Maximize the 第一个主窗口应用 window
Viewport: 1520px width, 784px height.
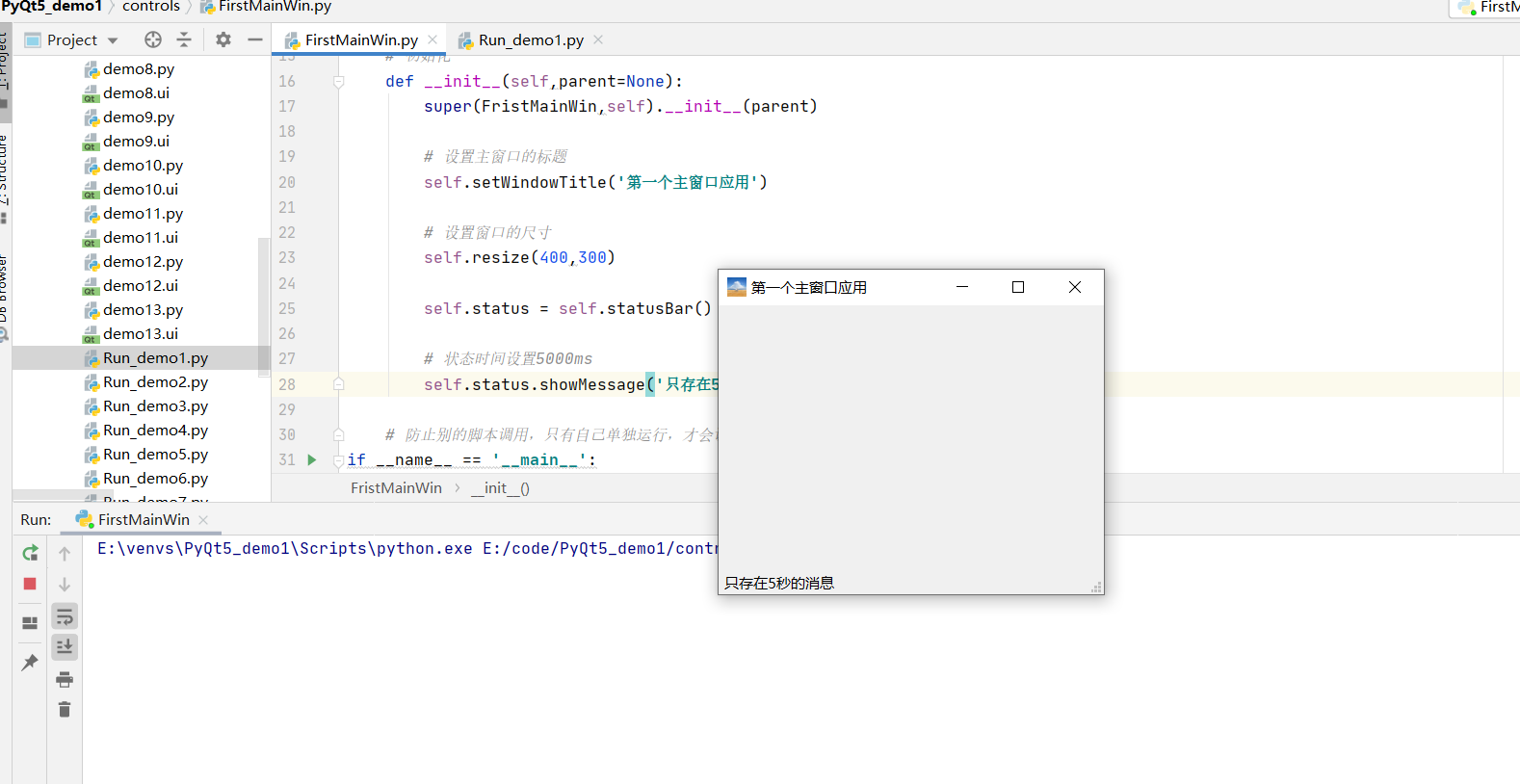(1018, 287)
